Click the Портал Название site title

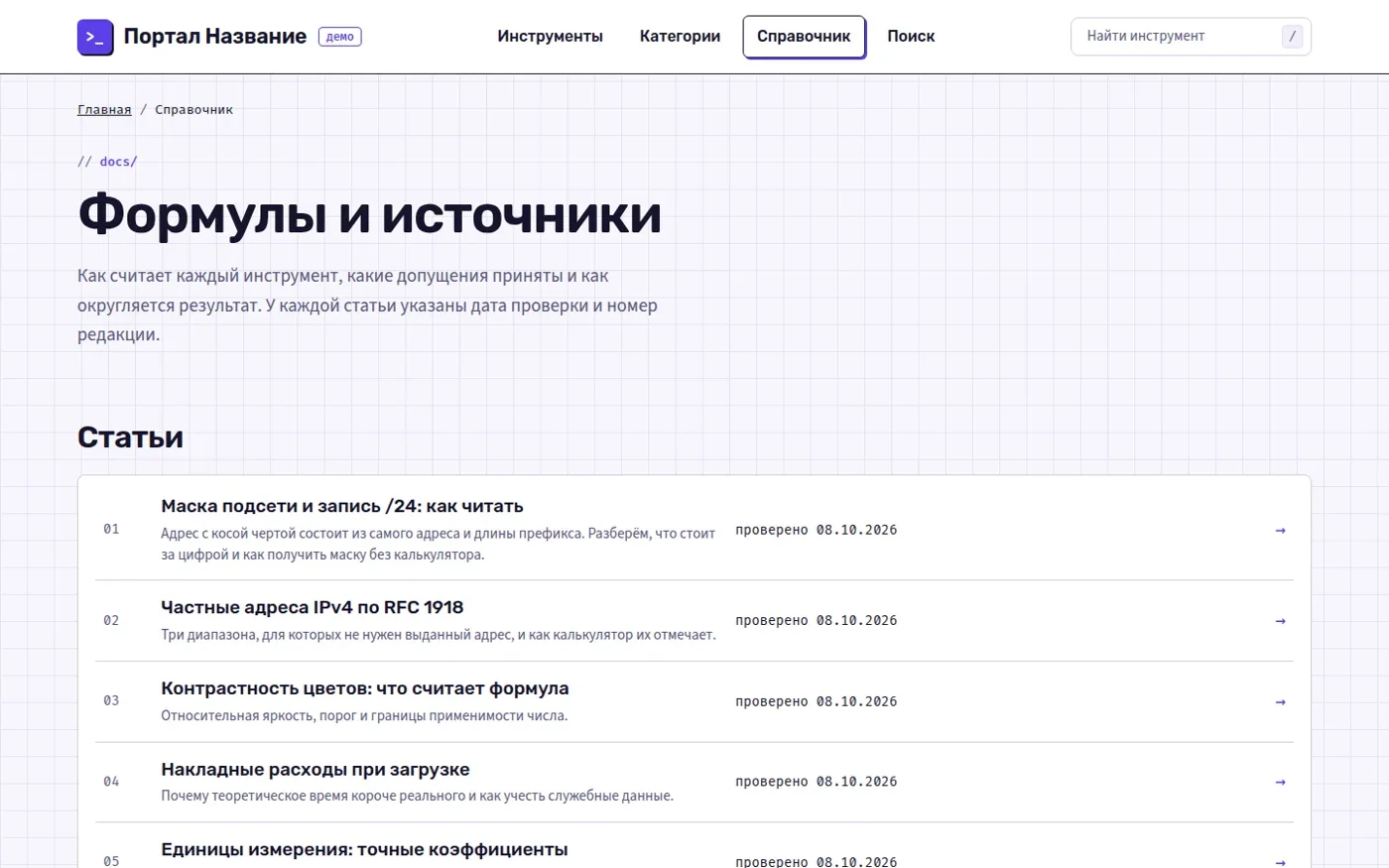coord(215,37)
